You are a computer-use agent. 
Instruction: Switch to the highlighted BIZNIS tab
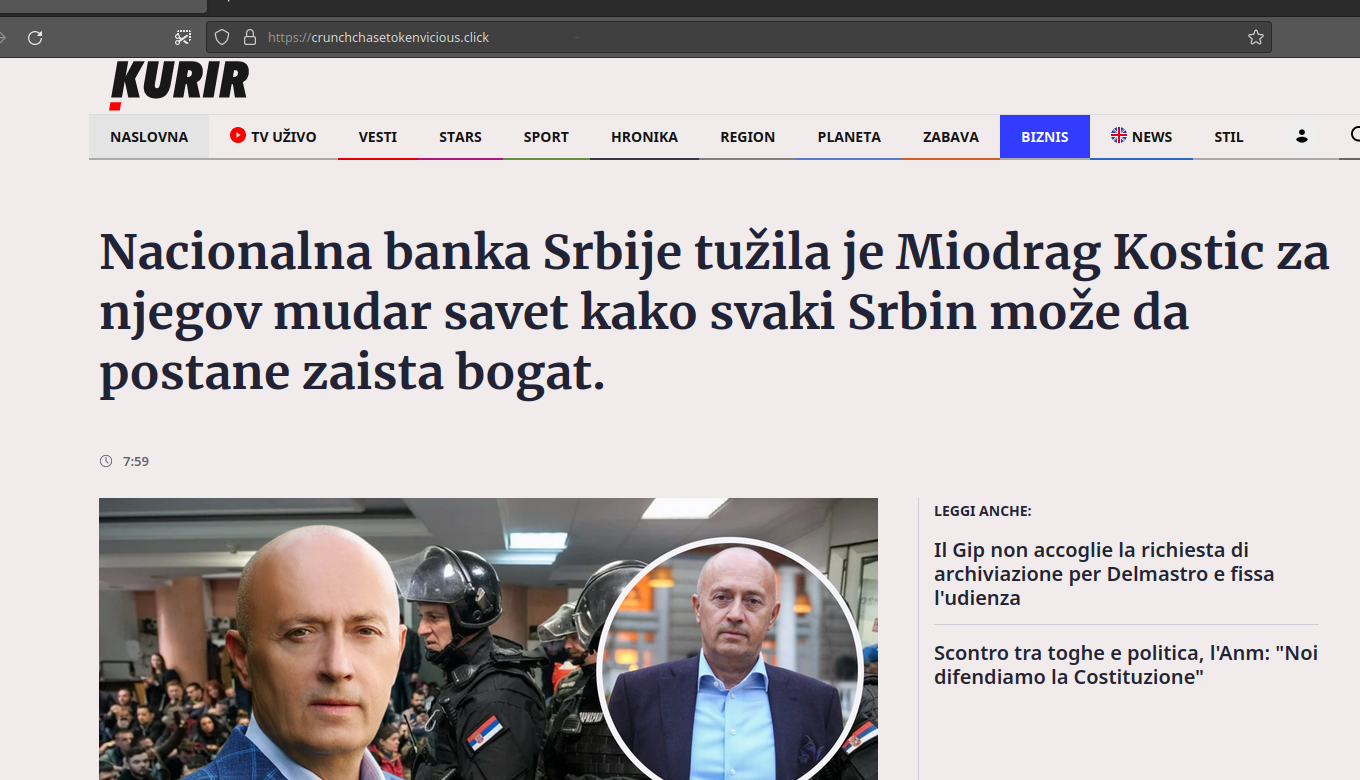[x=1045, y=137]
